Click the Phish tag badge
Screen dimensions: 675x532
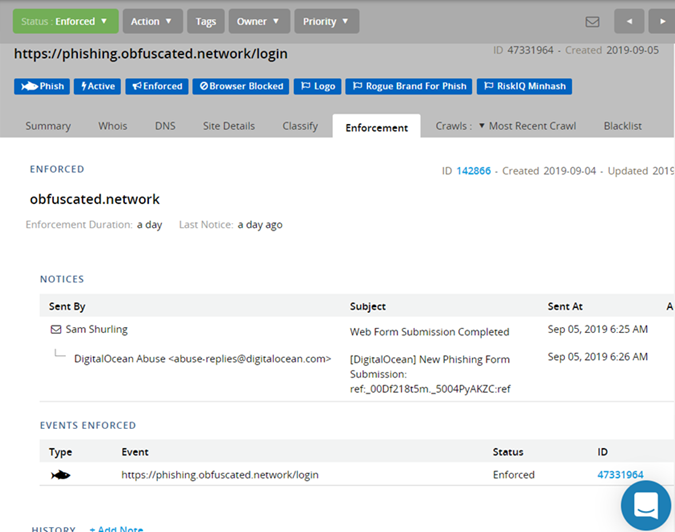[41, 86]
